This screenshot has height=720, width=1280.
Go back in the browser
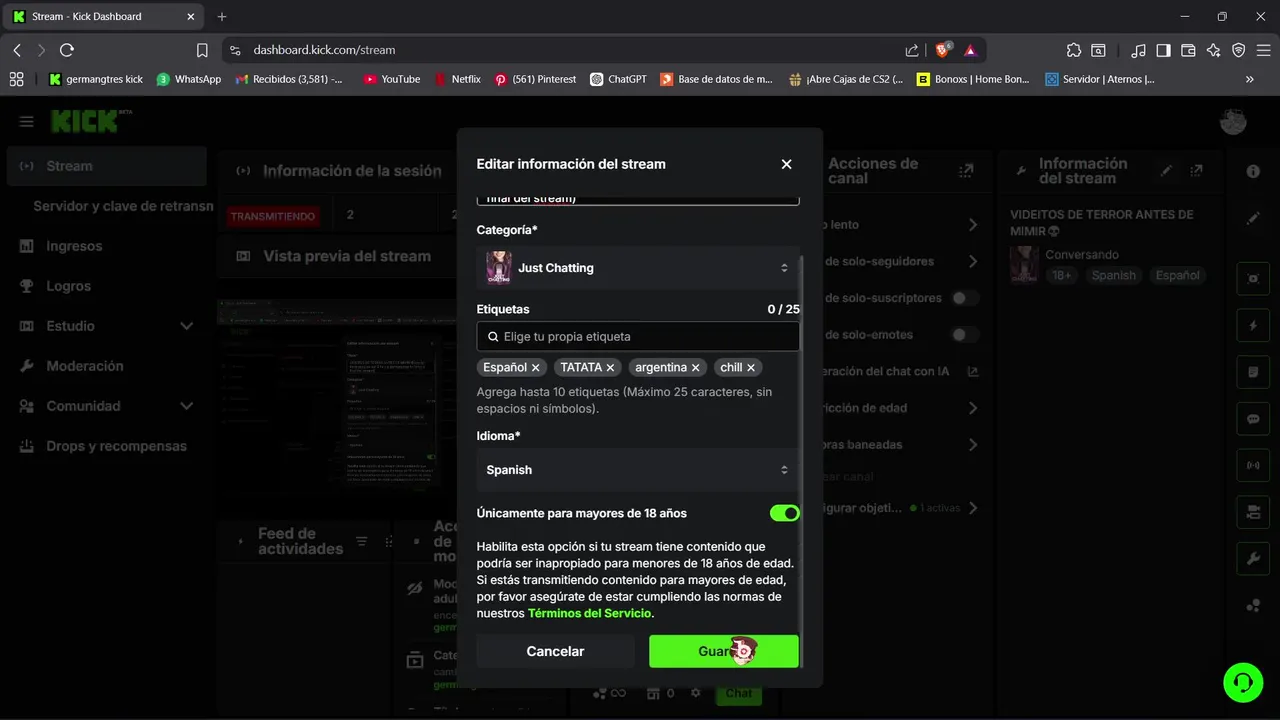tap(17, 50)
